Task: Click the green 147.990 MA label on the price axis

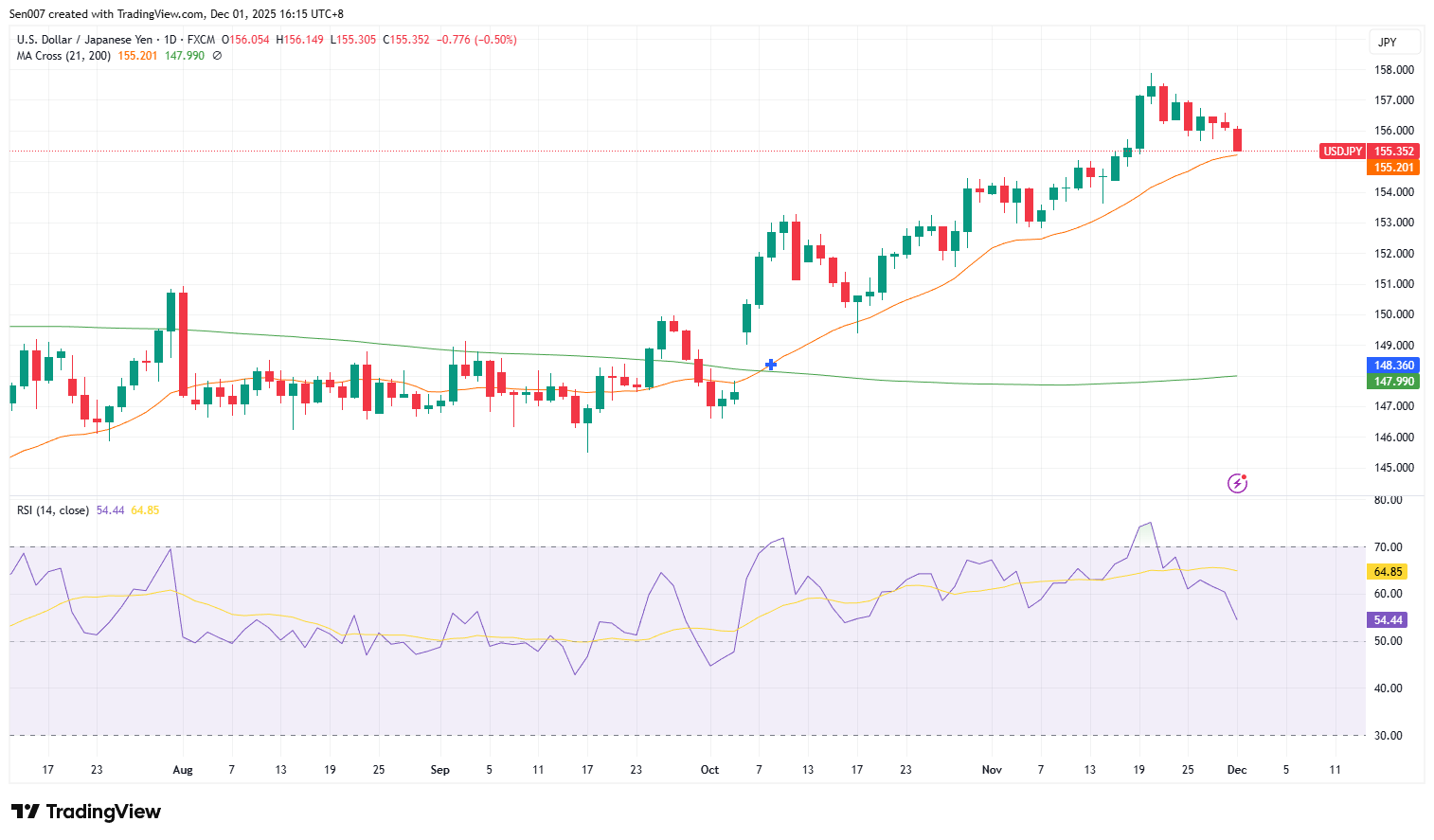Action: click(x=1394, y=382)
